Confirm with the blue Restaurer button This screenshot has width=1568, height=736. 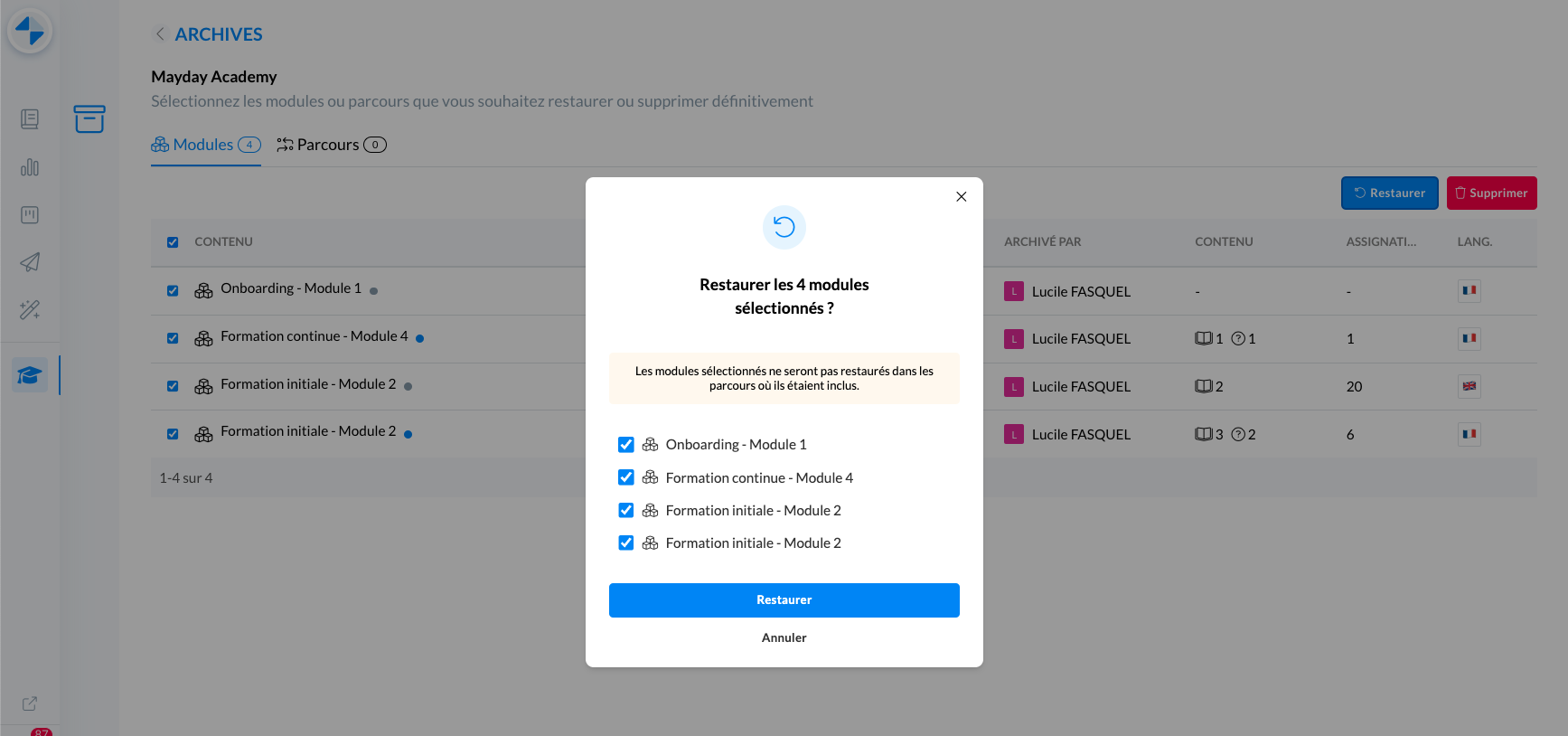click(784, 600)
